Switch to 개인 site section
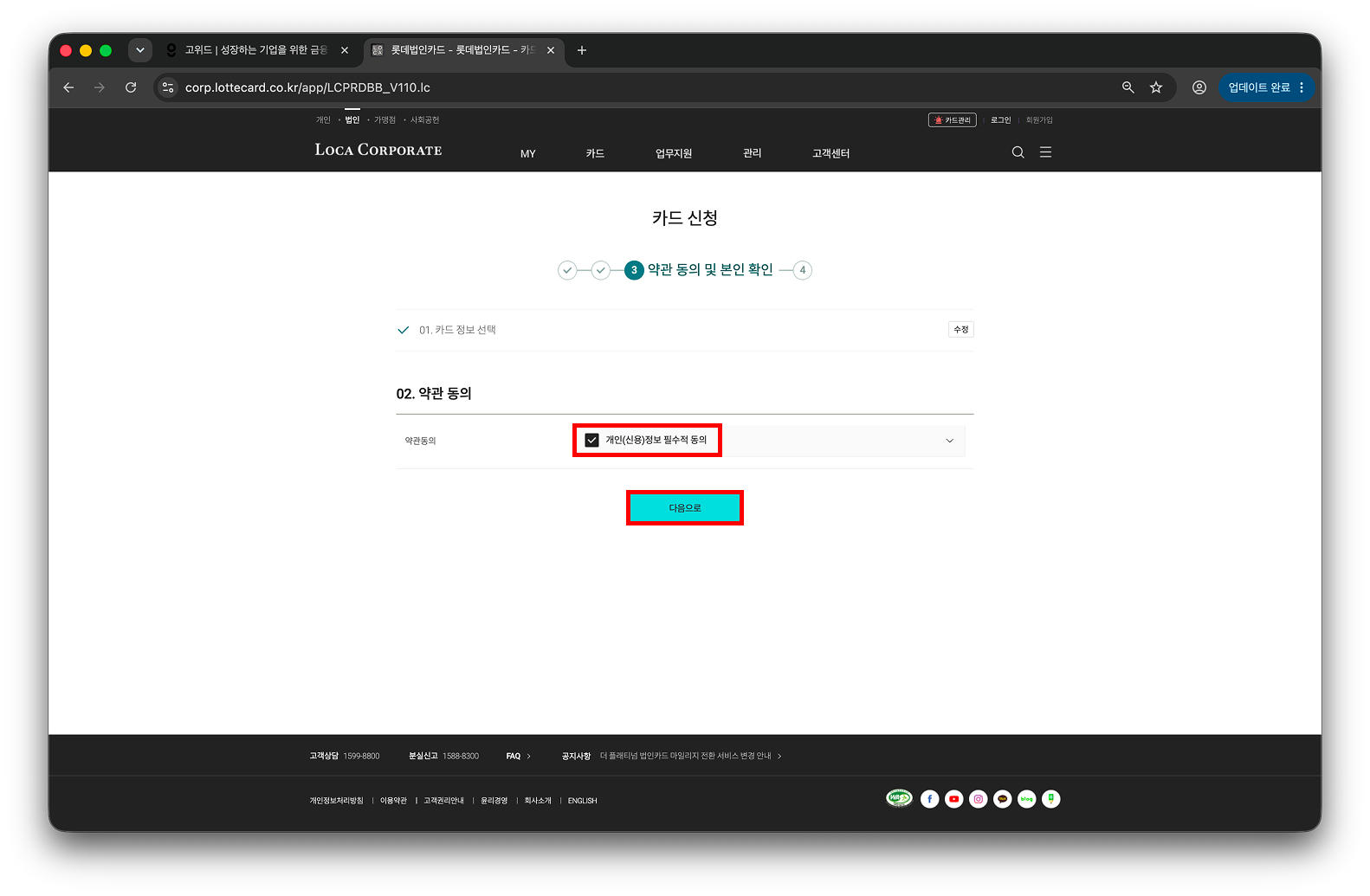The height and width of the screenshot is (896, 1370). point(323,120)
